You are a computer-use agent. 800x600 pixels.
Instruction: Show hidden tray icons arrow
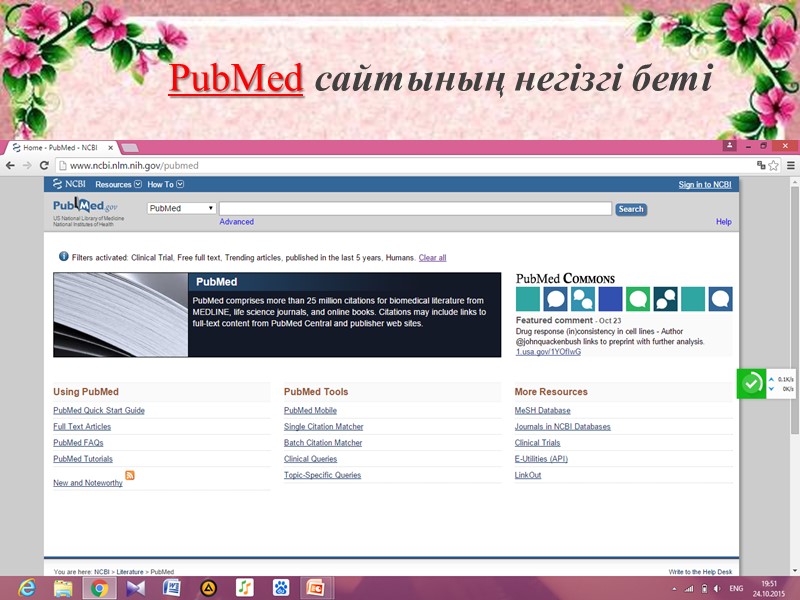[674, 589]
